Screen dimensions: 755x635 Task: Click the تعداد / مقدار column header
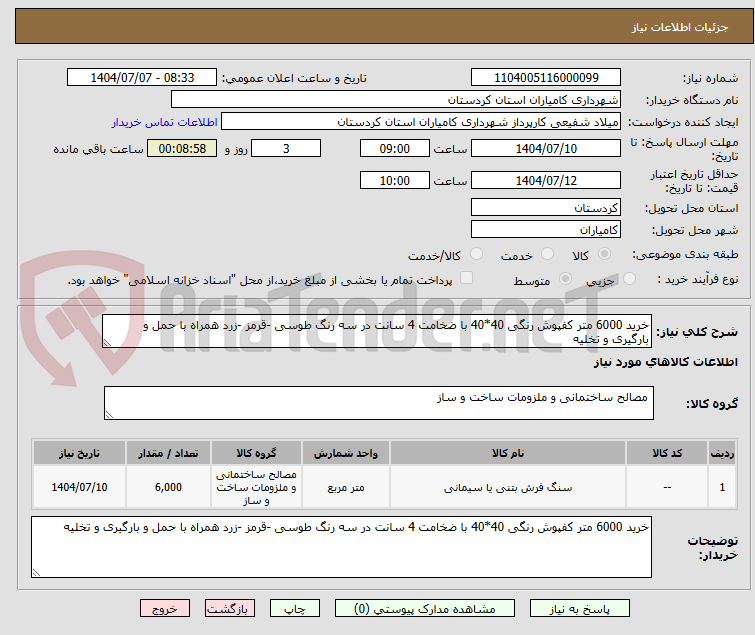click(x=168, y=453)
